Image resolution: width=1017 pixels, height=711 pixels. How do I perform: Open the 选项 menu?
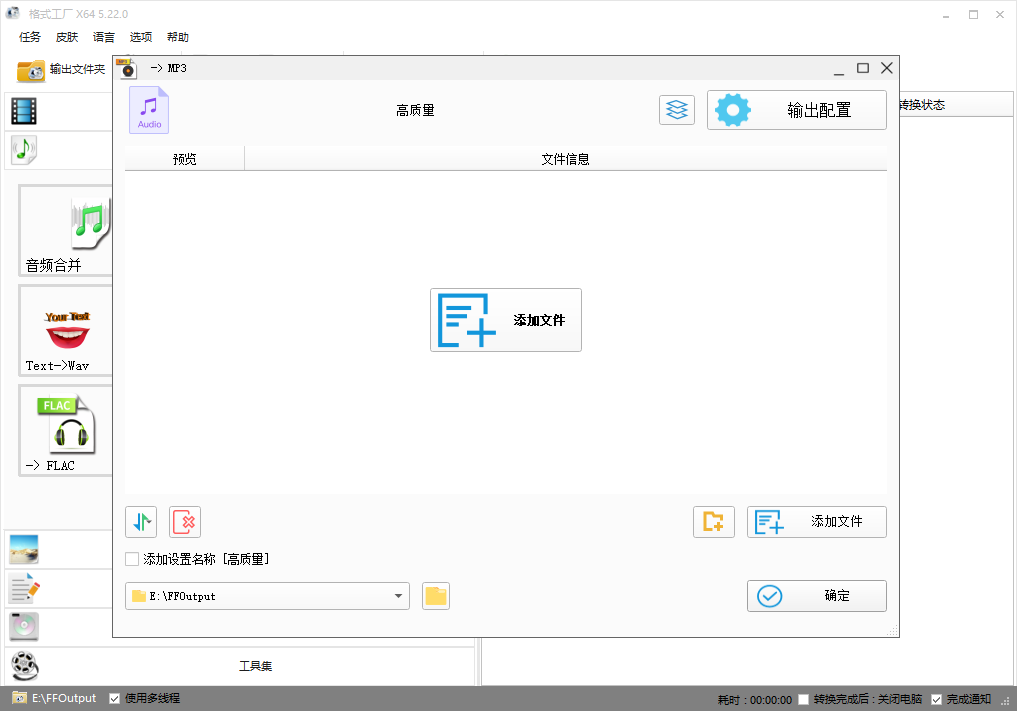[x=141, y=37]
